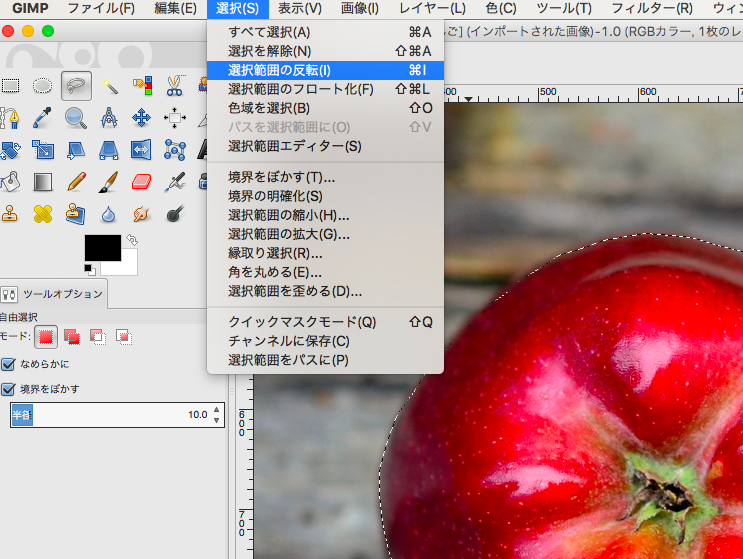
Task: Click 選択範囲の反転(I) menu item
Action: coord(279,70)
